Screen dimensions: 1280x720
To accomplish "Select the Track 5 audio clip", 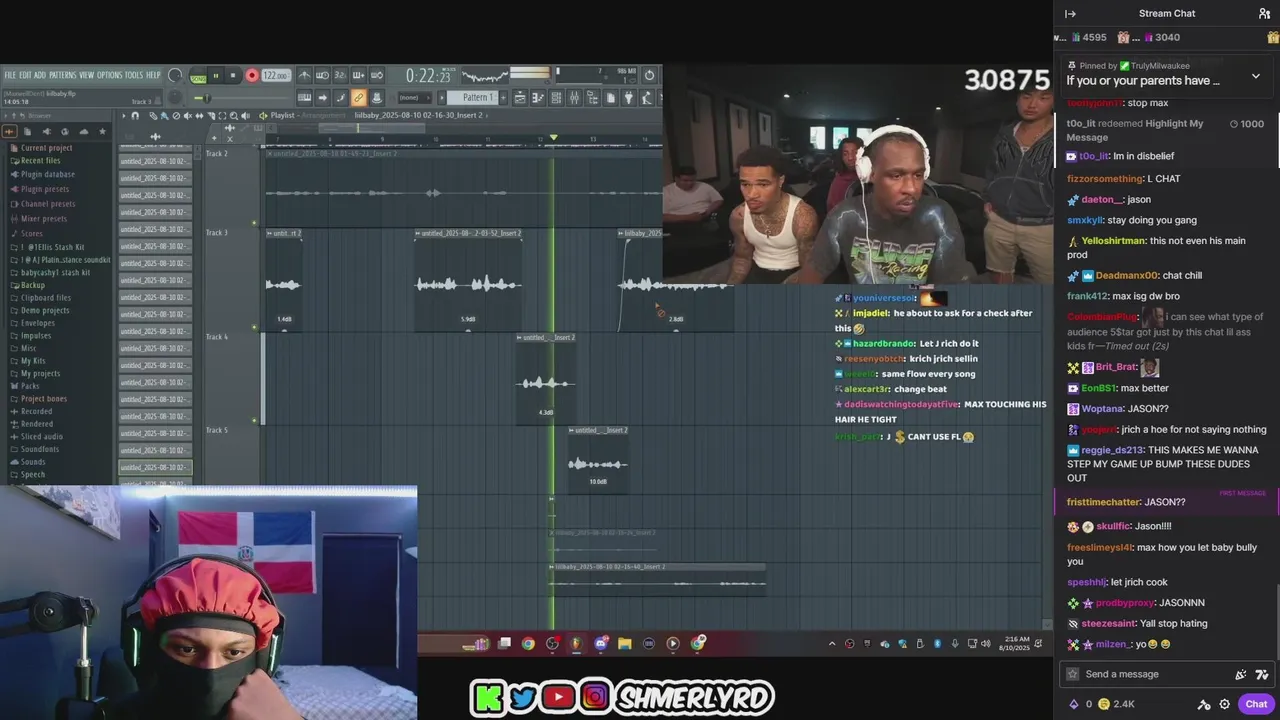I will click(x=598, y=458).
